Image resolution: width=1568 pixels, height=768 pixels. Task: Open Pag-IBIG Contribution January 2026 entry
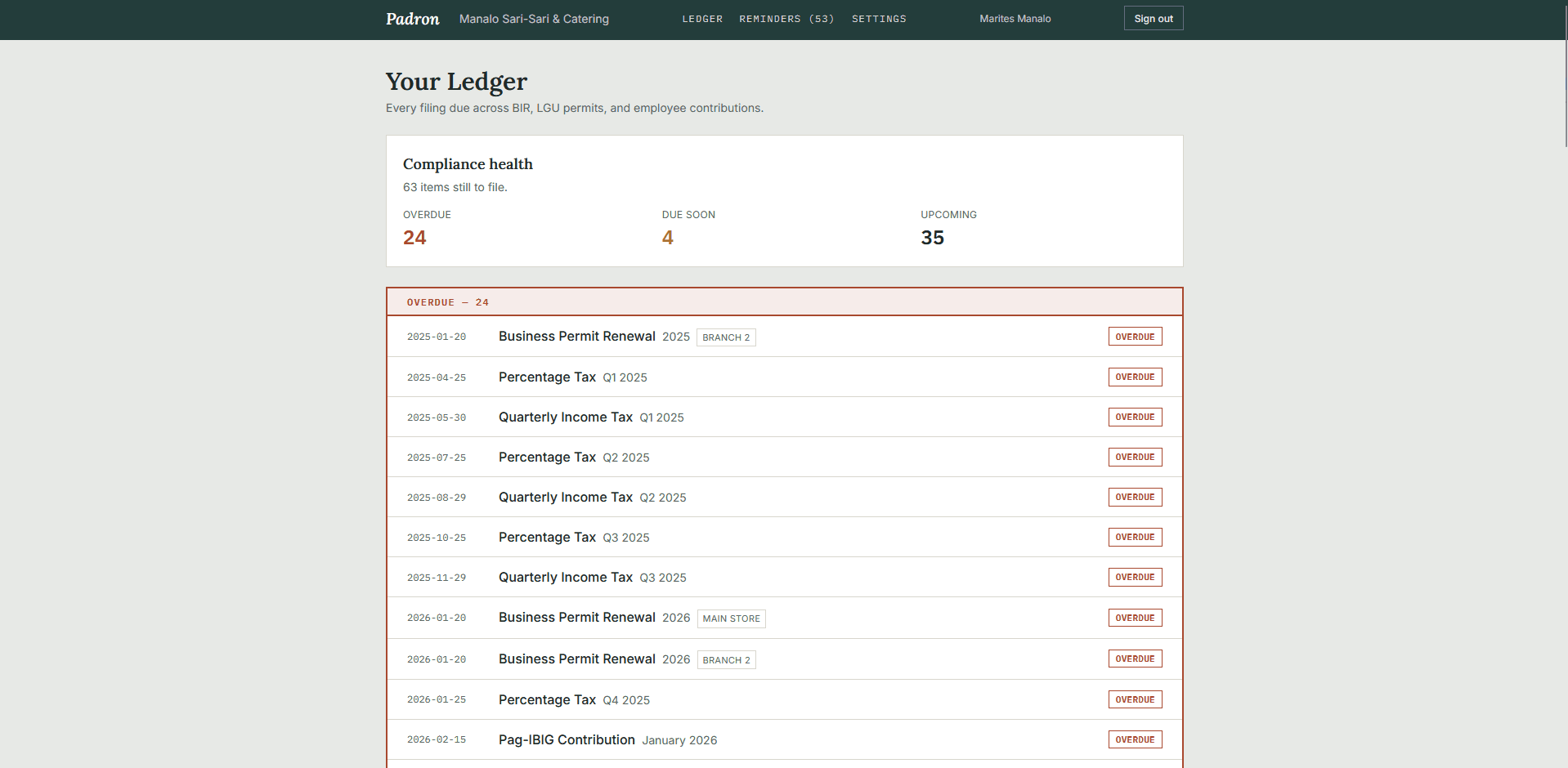(x=785, y=739)
